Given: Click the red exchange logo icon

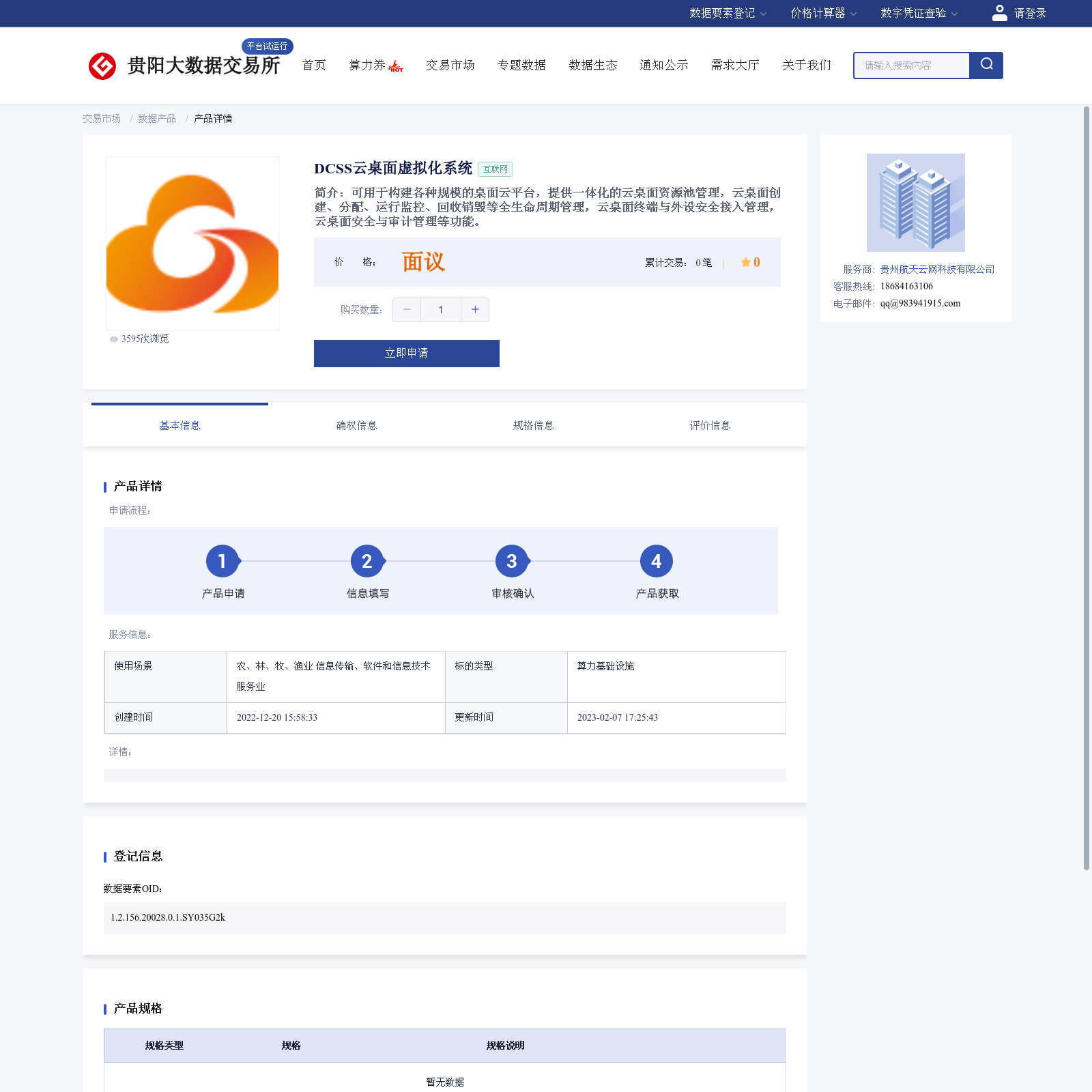Looking at the screenshot, I should [x=102, y=66].
